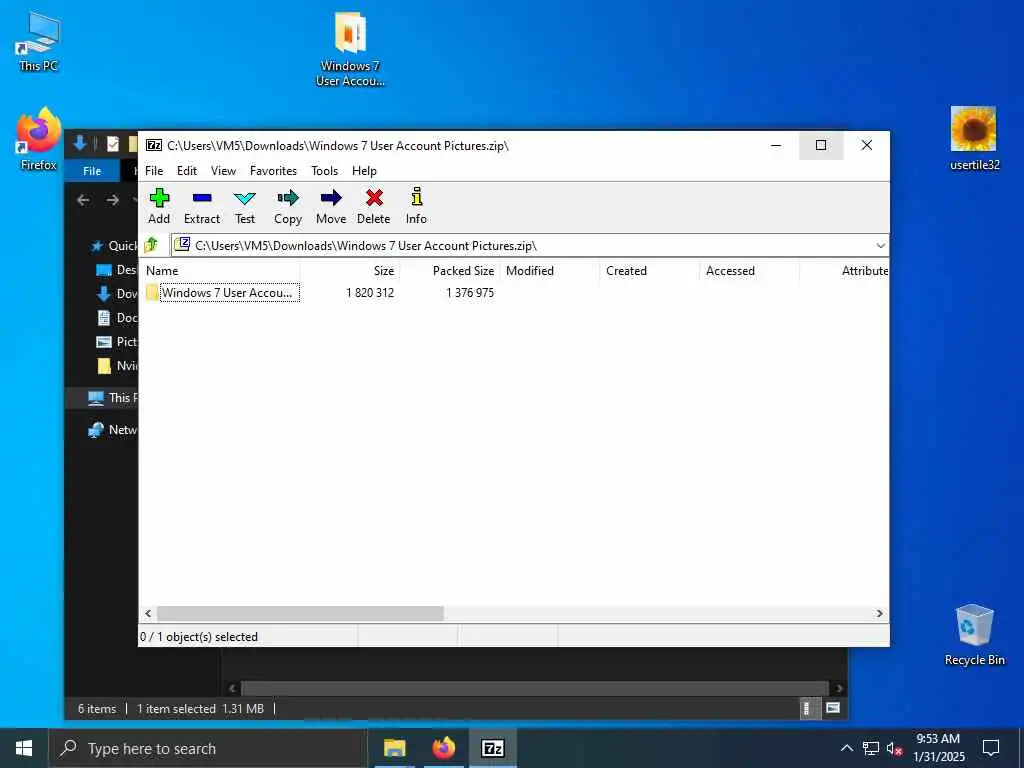Select This PC in Explorer sidebar
The image size is (1024, 768).
(112, 397)
